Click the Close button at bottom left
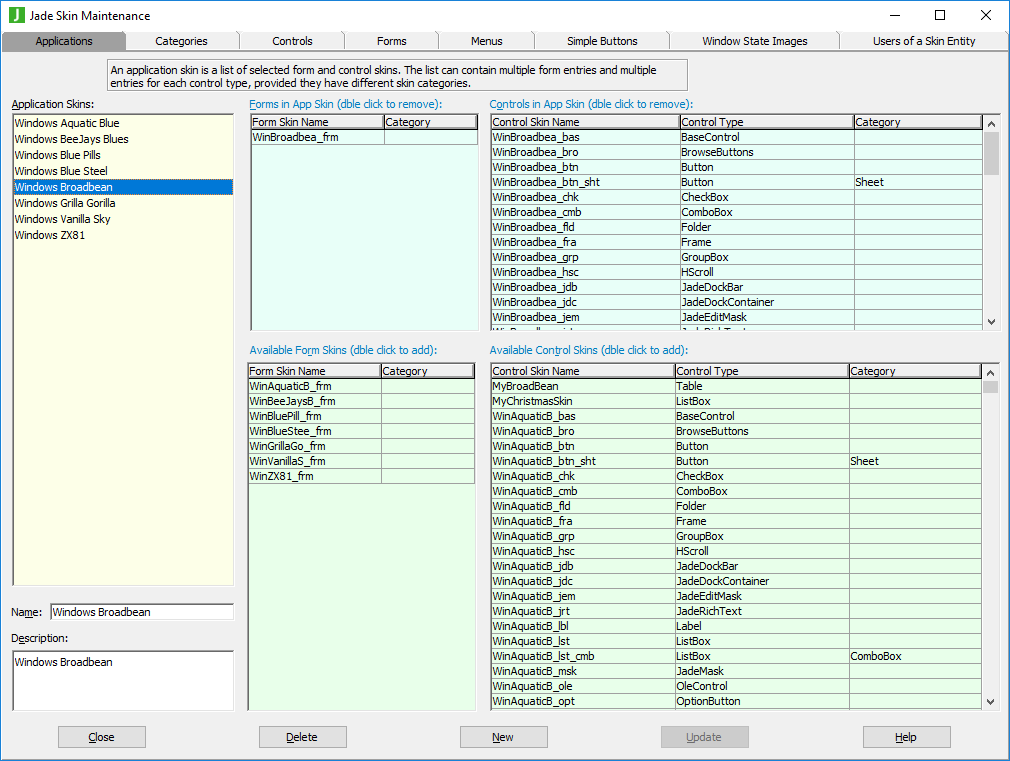 point(101,737)
